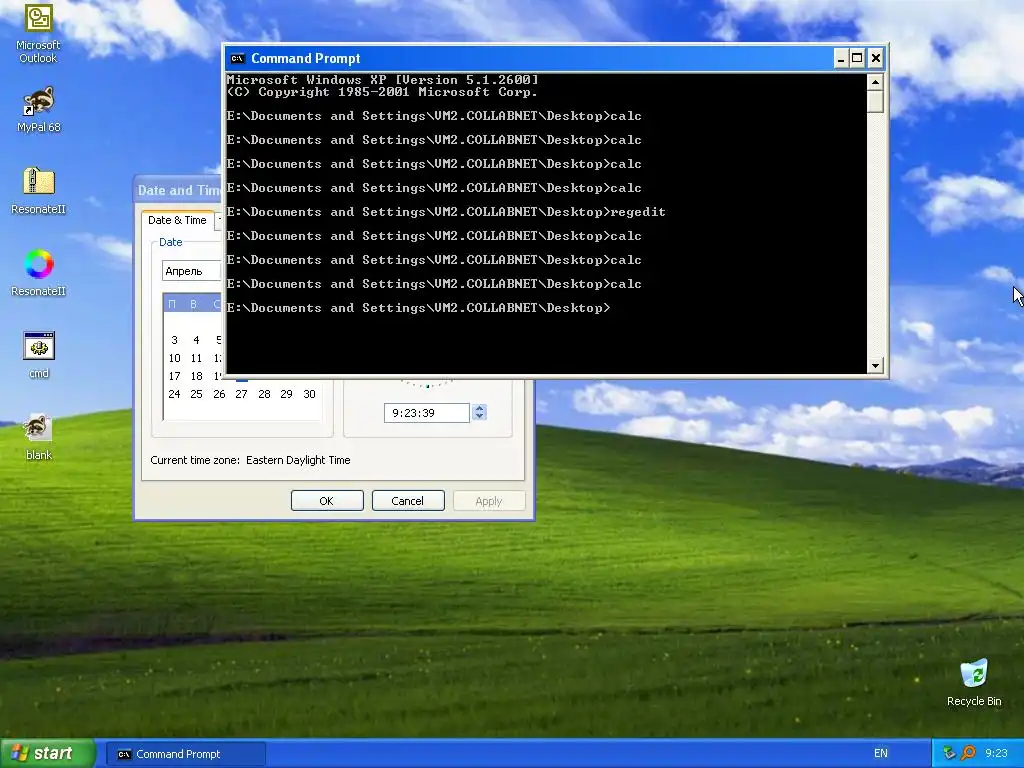The image size is (1024, 768).
Task: Click the Command Prompt scrollbar up arrow
Action: [875, 82]
